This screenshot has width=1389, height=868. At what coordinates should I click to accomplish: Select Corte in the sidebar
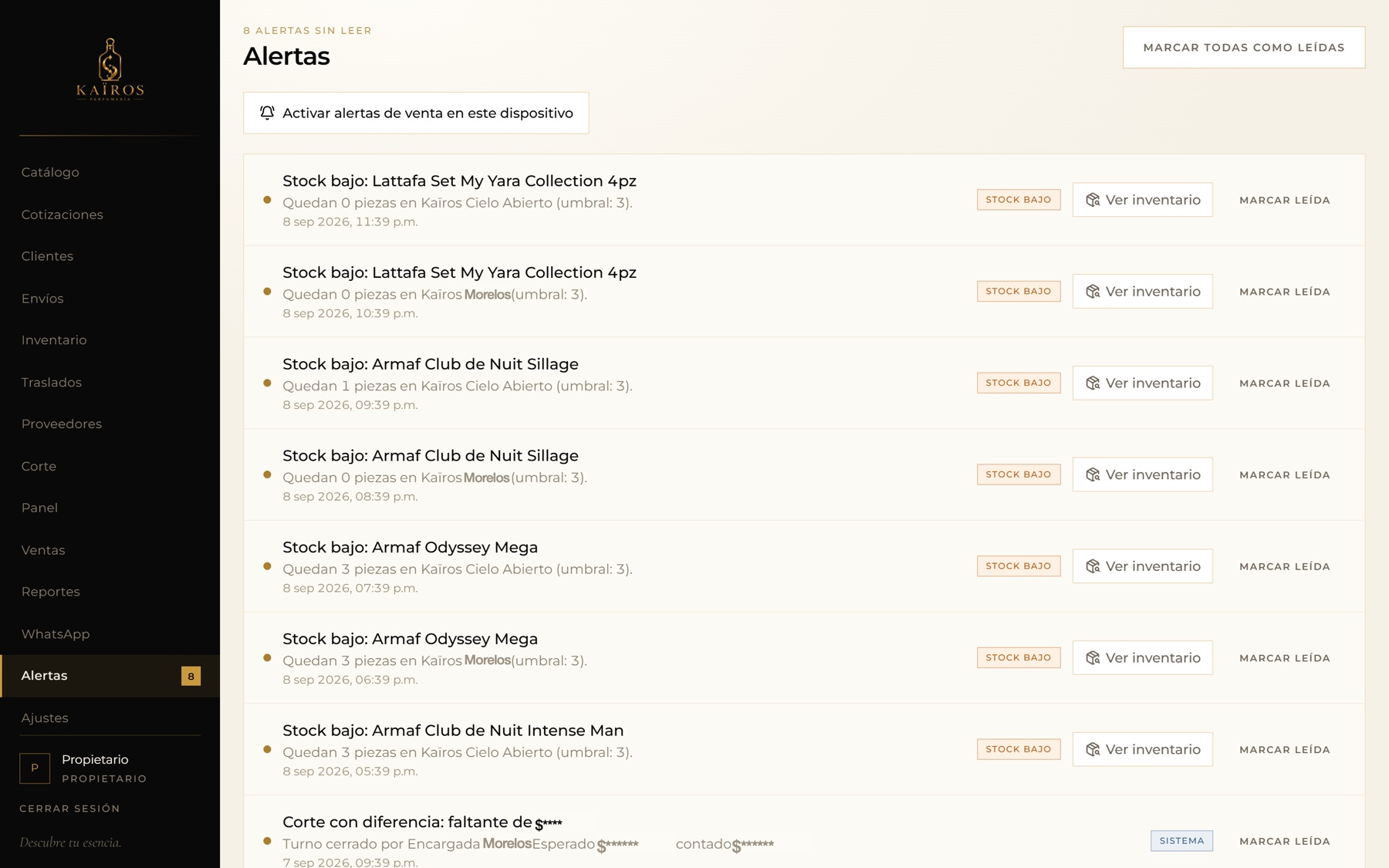[x=39, y=466]
